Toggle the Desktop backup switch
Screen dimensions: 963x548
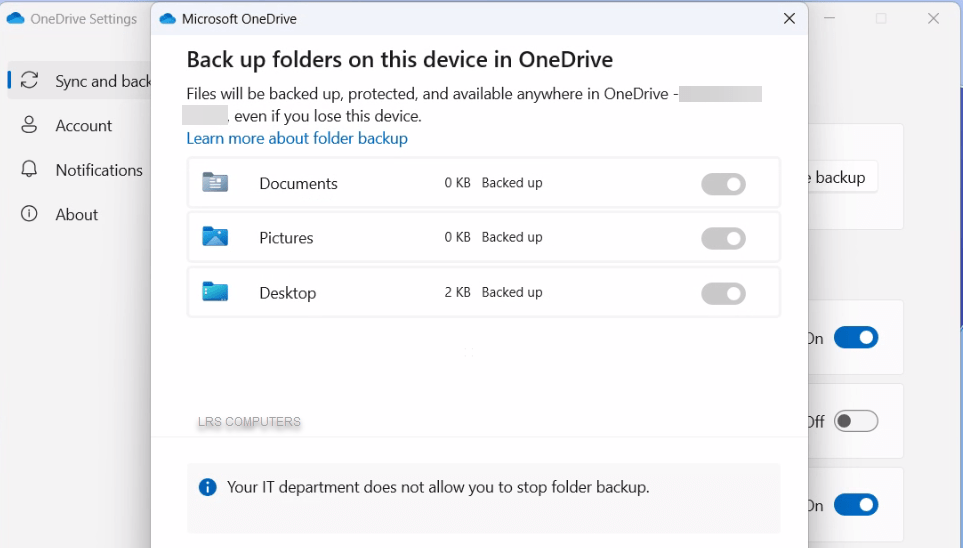(x=723, y=293)
